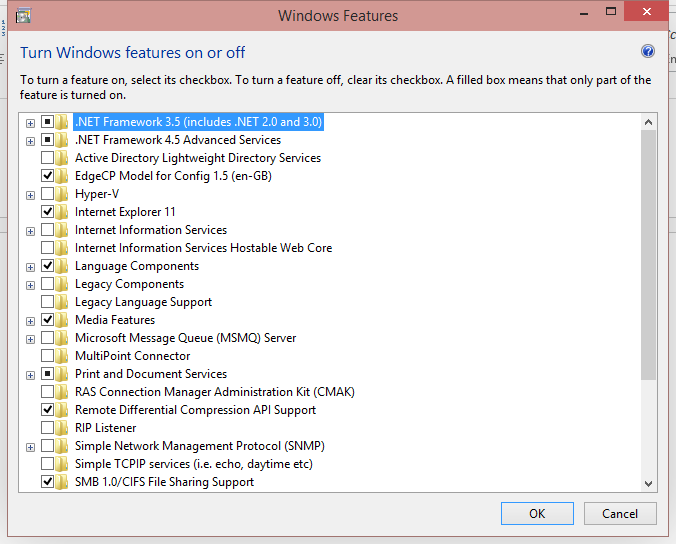Expand Legacy Components node

30,285
